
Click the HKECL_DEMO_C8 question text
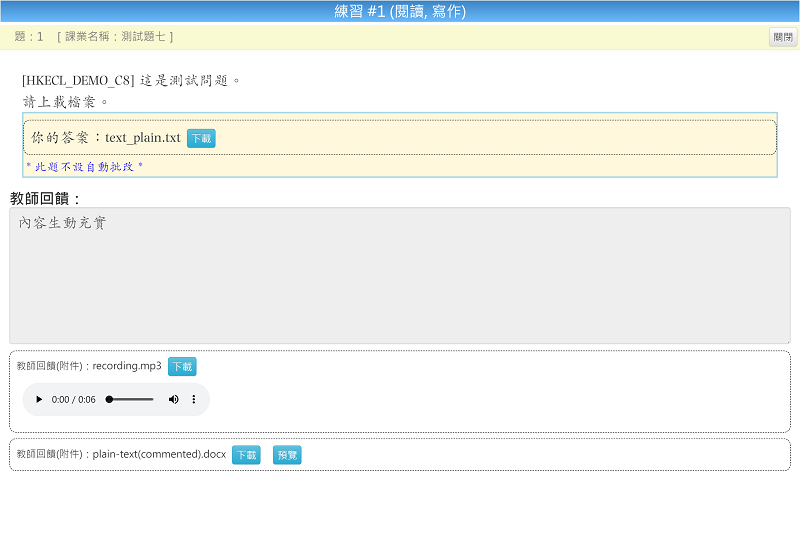point(131,80)
